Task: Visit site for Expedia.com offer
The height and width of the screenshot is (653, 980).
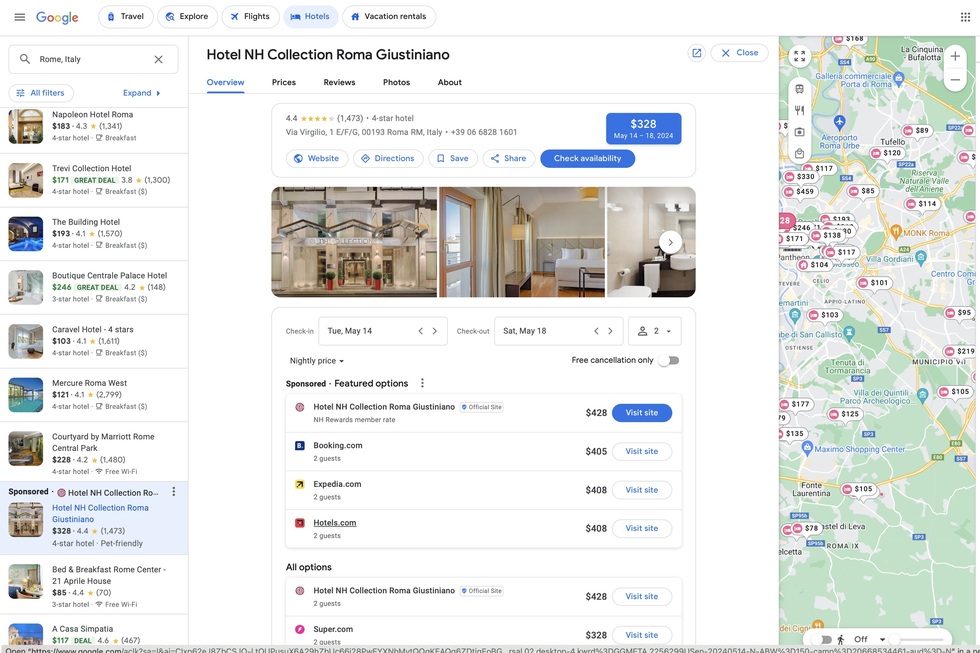Action: click(642, 490)
